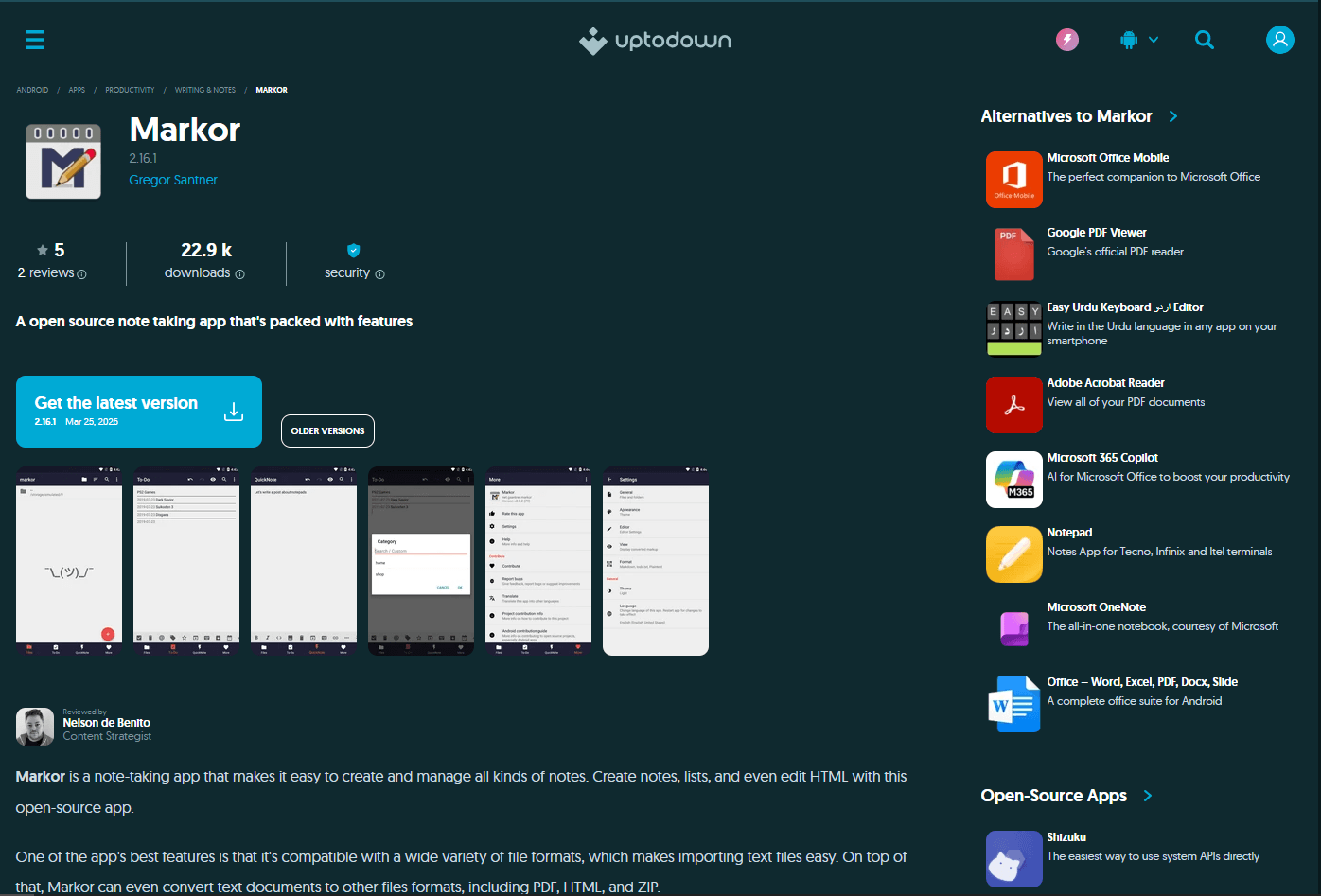Click 'View all of your PDF documents' text
The image size is (1321, 896).
pos(1126,402)
